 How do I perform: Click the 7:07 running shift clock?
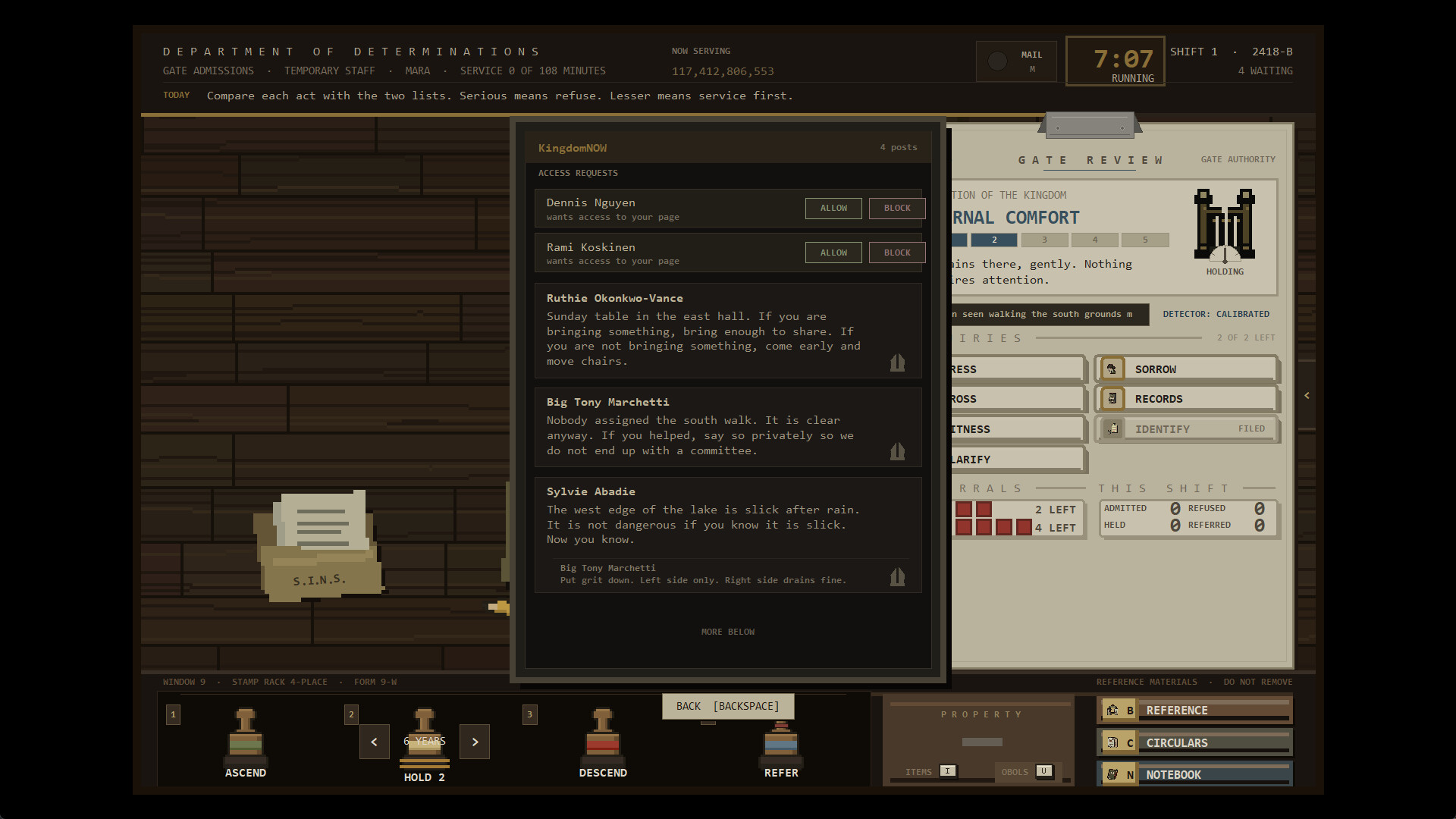tap(1115, 61)
